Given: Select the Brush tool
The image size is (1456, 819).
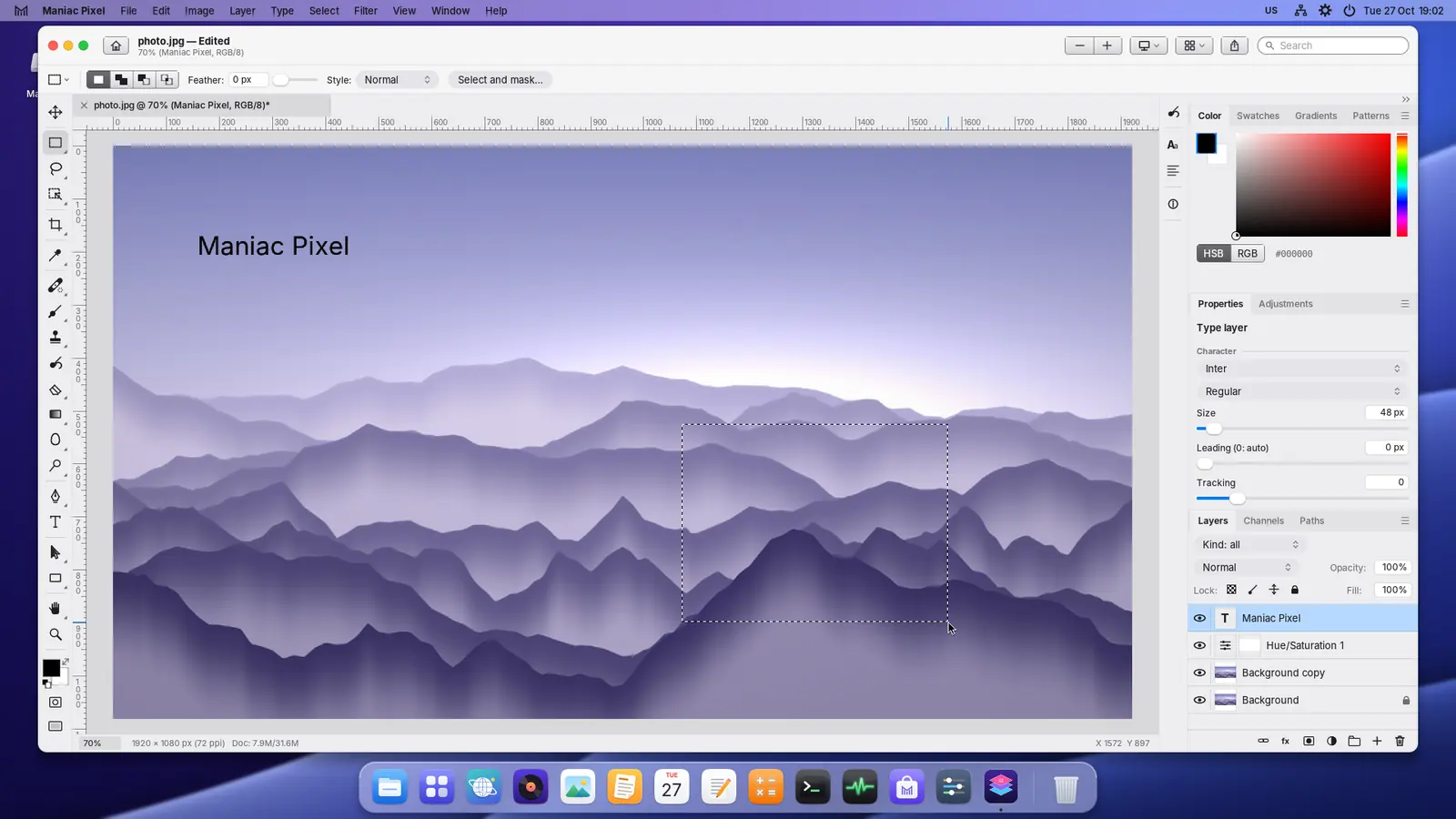Looking at the screenshot, I should point(56,312).
